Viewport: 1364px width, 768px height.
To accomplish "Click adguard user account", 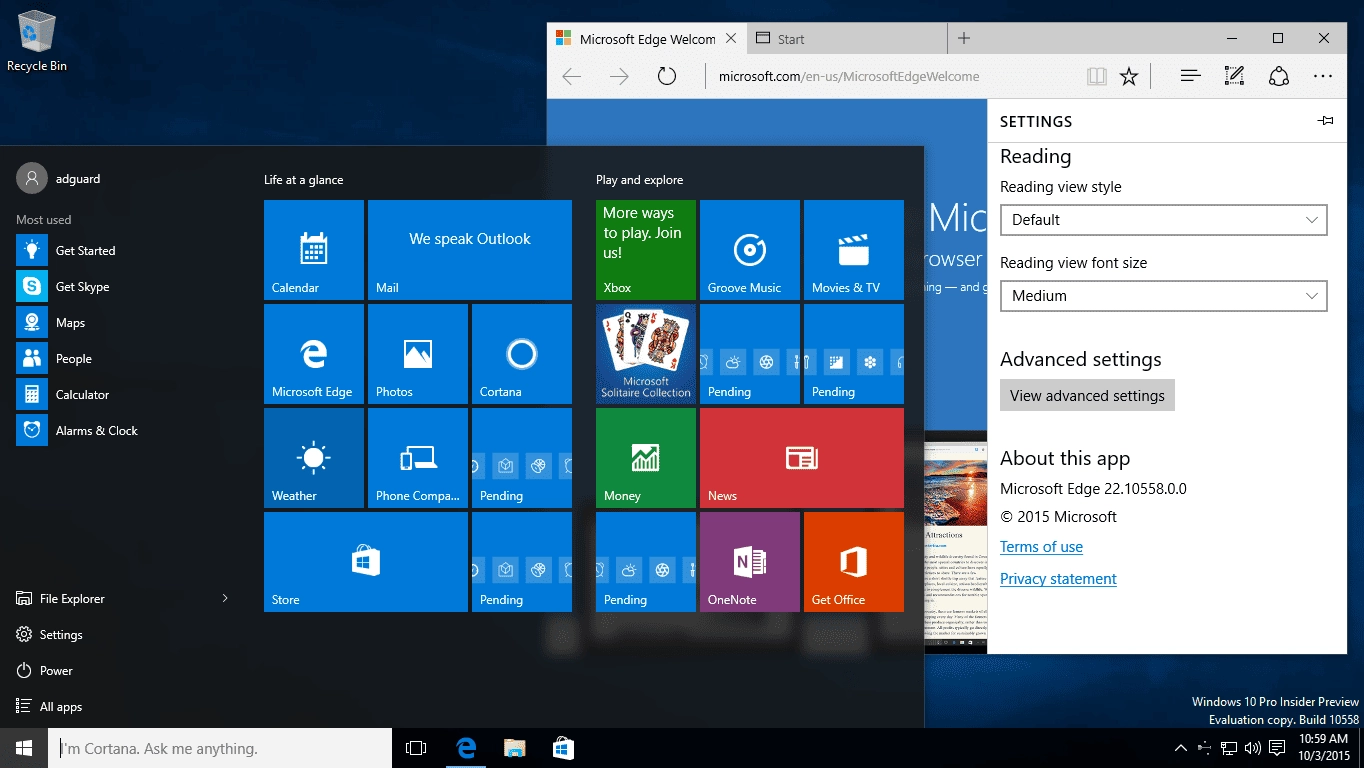I will tap(60, 179).
